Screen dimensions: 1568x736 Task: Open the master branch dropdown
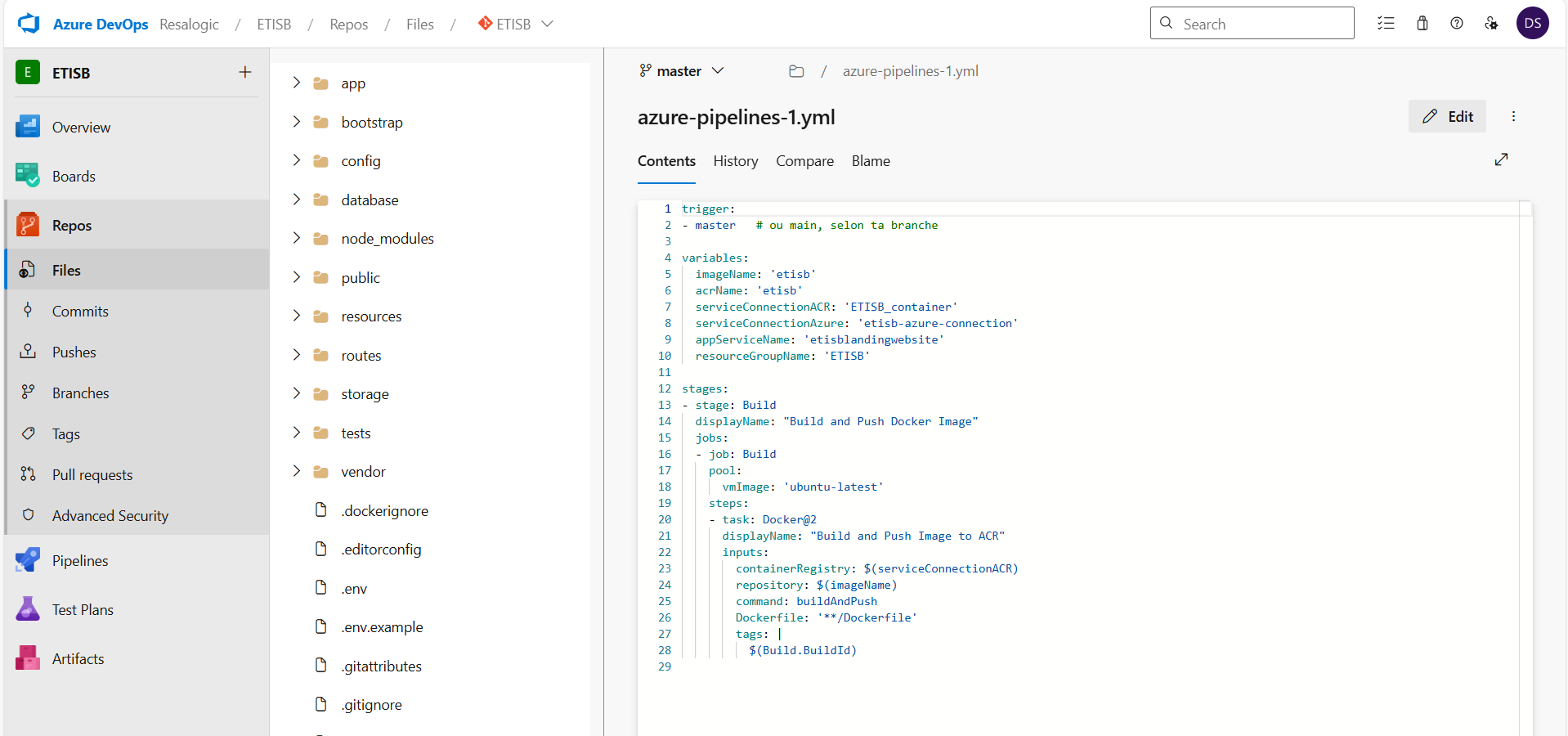tap(682, 71)
